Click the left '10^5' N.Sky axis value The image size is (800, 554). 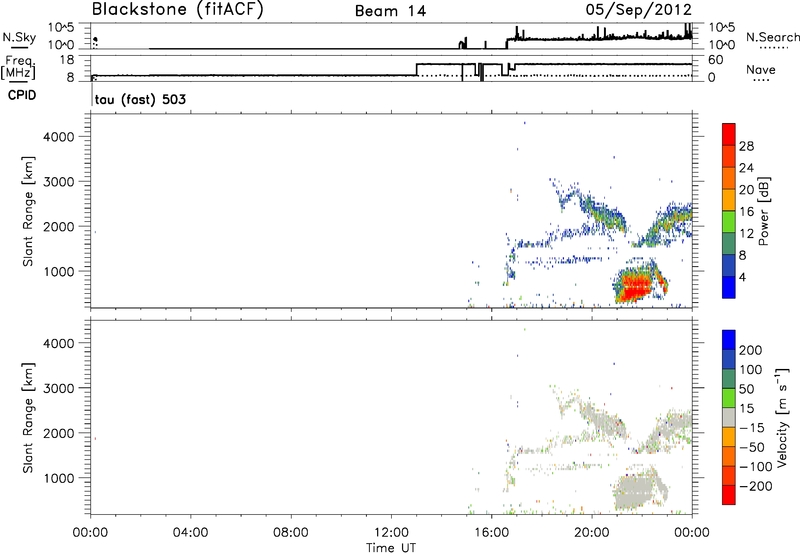(61, 28)
